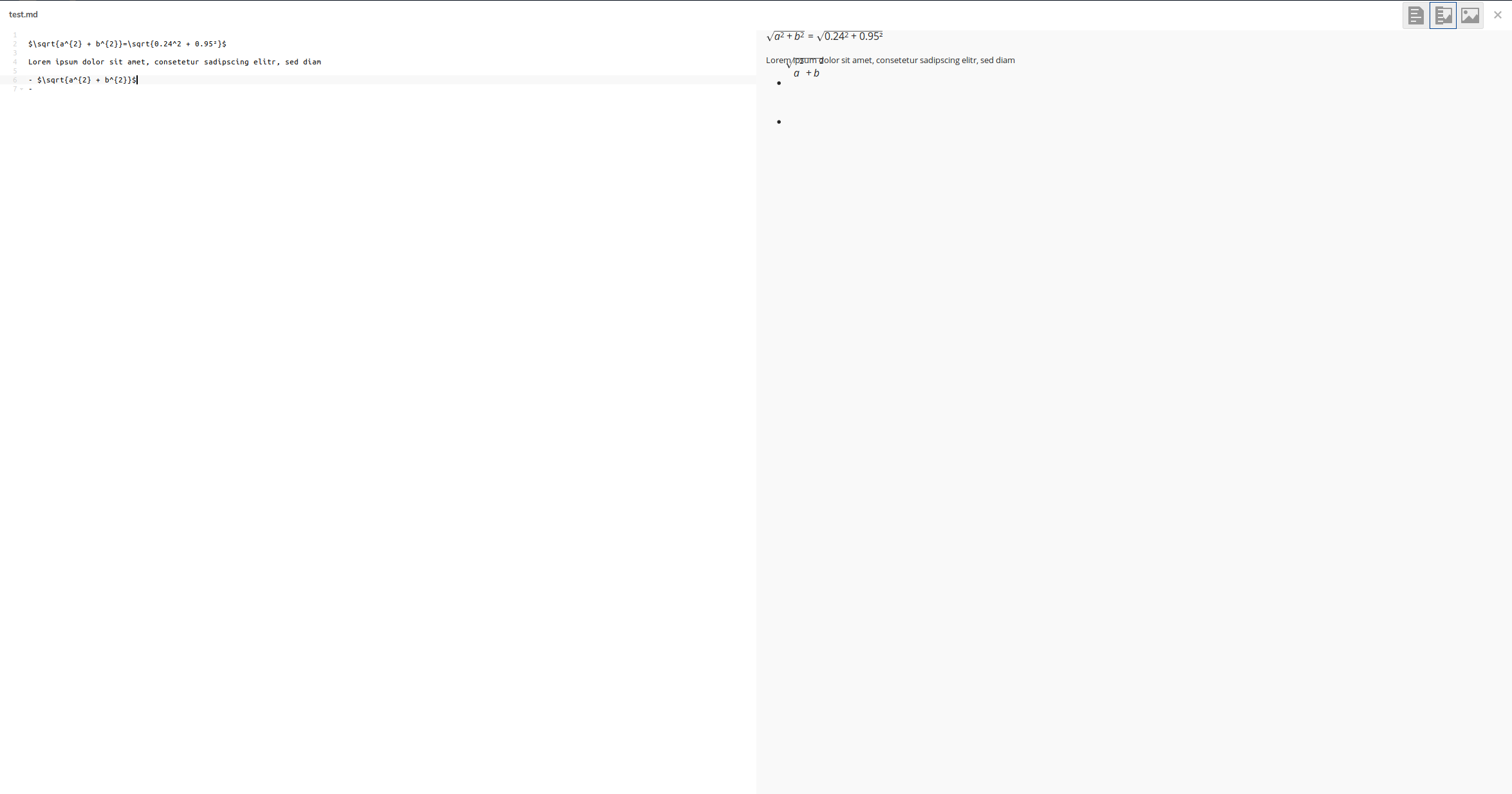Activate the source view document icon
This screenshot has height=794, width=1512.
pyautogui.click(x=1415, y=14)
